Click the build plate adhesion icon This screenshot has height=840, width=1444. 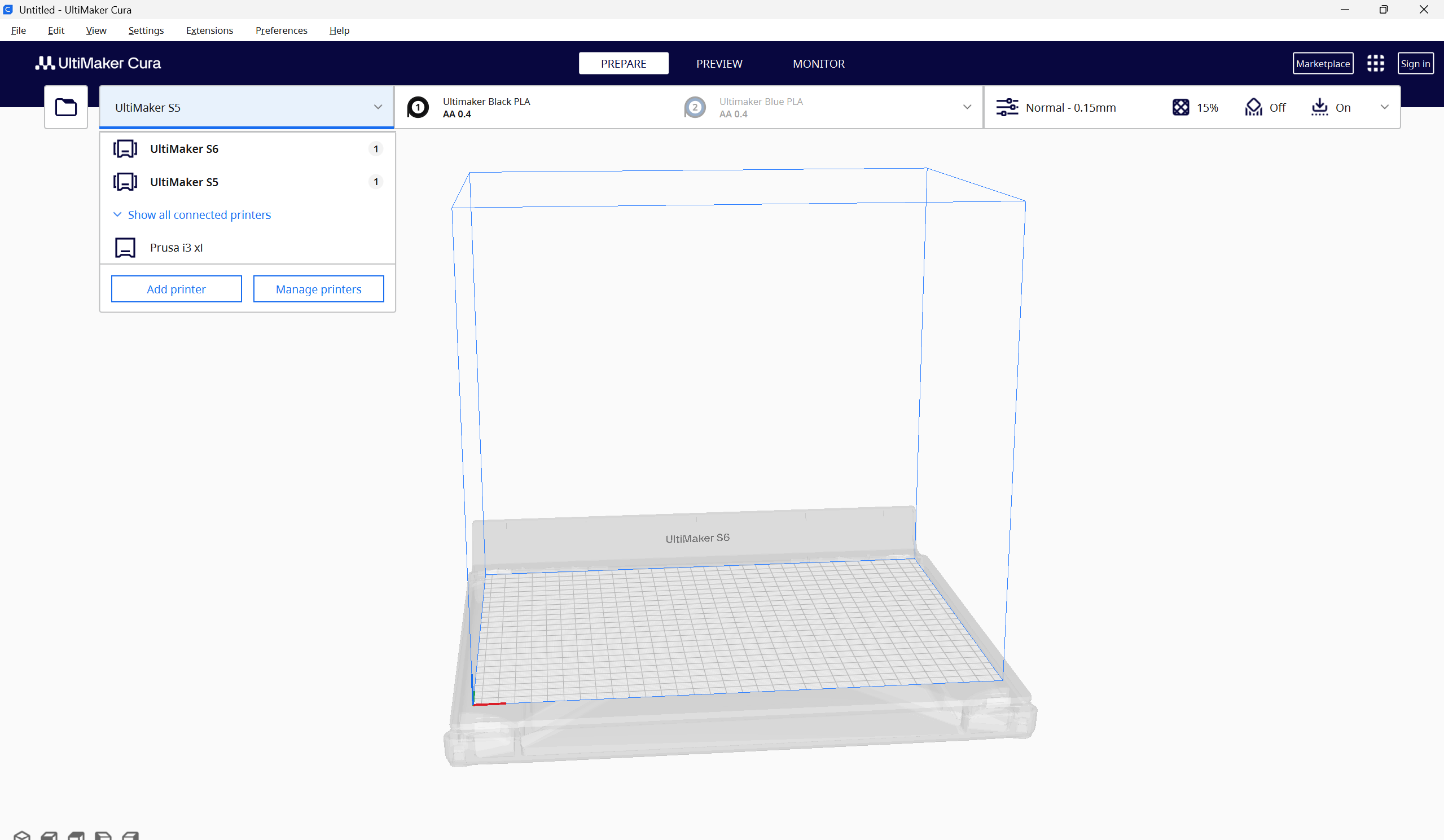[x=1319, y=107]
